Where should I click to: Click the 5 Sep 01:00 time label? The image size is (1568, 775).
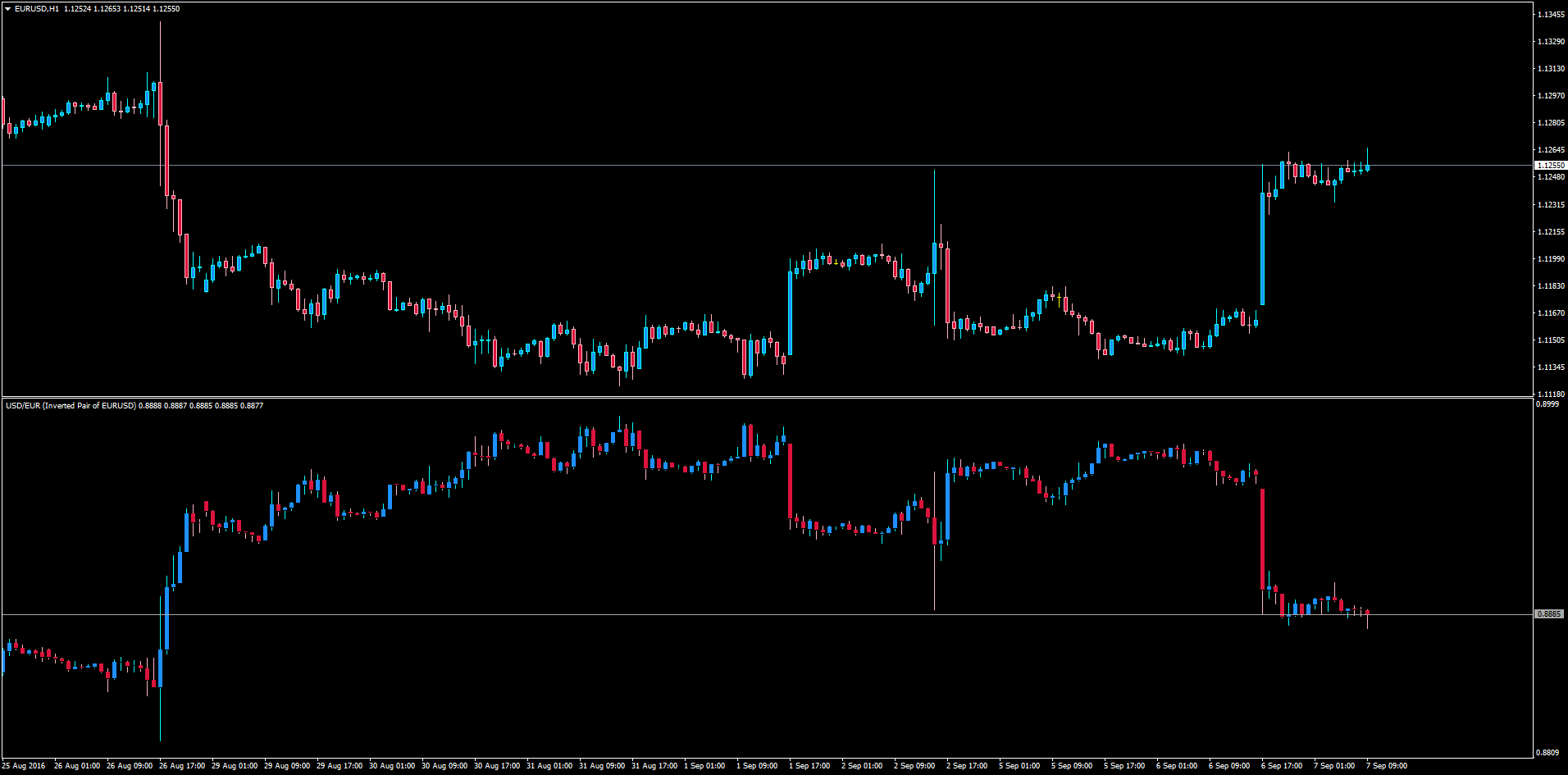(x=1020, y=766)
